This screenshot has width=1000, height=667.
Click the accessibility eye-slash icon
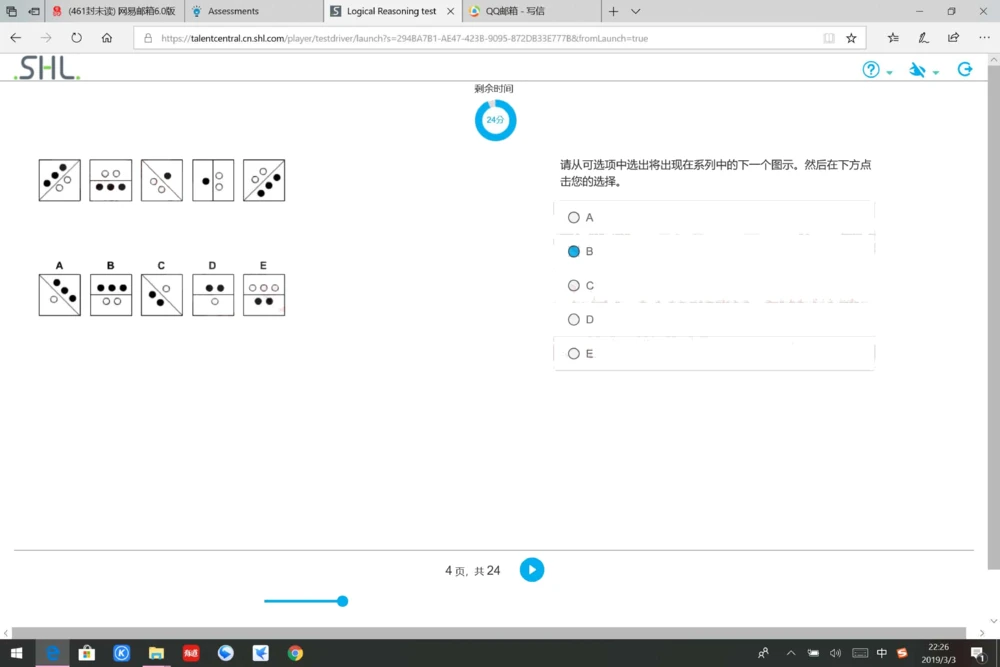pyautogui.click(x=917, y=70)
